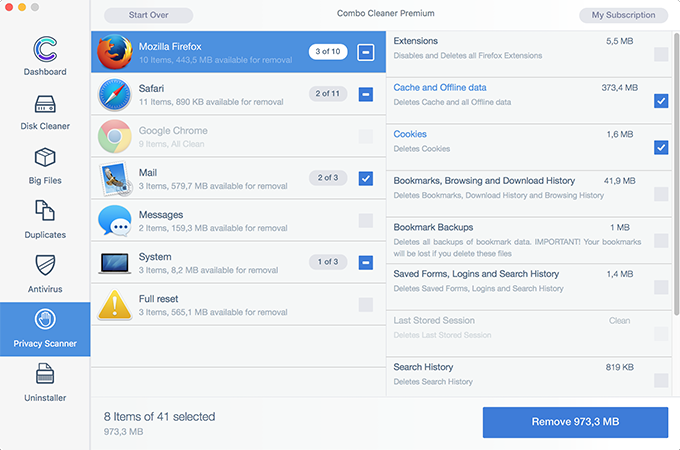Click the Bookmark Backups item title
The image size is (680, 450).
pos(433,227)
